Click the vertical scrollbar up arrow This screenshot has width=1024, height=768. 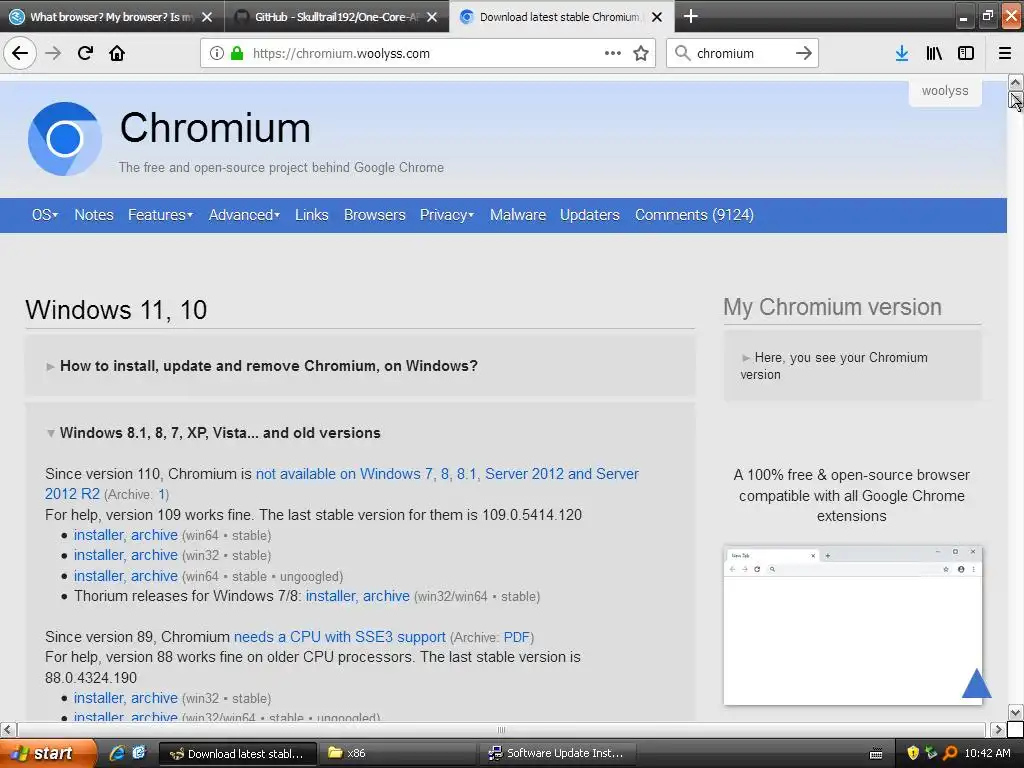pyautogui.click(x=1015, y=82)
